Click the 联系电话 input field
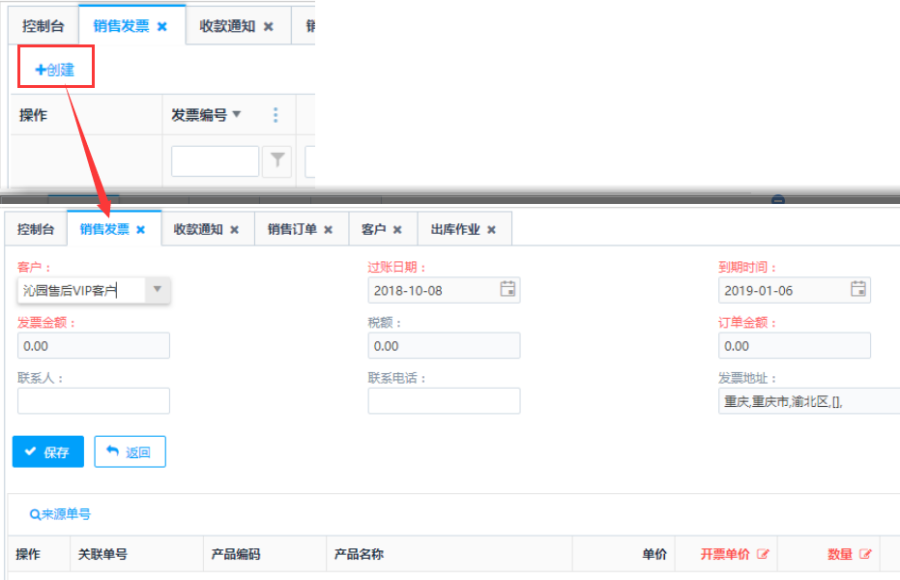The image size is (900, 580). (x=443, y=401)
